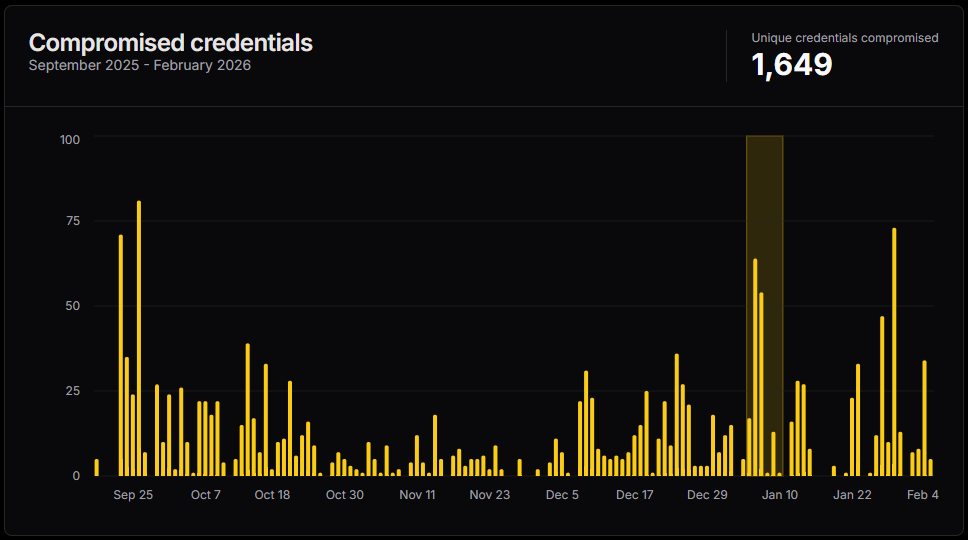
Task: Click the September 2025 - February 2026 date range
Action: coord(139,66)
